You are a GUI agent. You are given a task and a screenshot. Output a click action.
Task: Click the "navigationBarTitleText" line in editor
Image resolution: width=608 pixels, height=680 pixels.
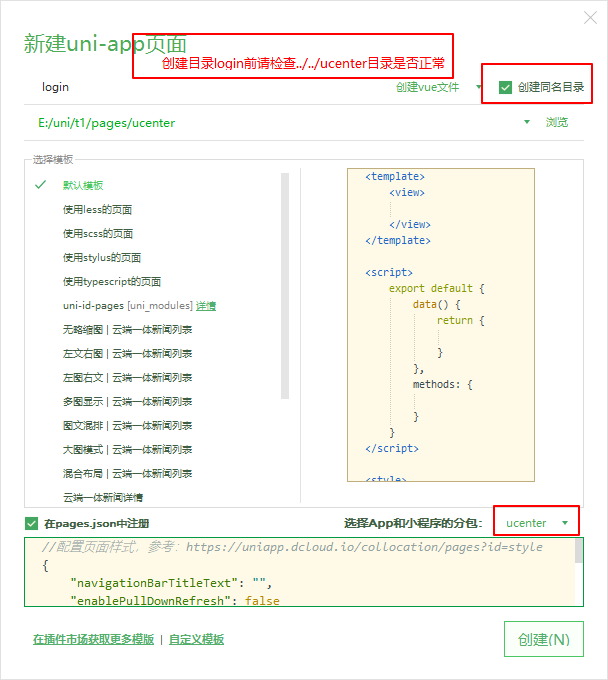click(x=172, y=583)
